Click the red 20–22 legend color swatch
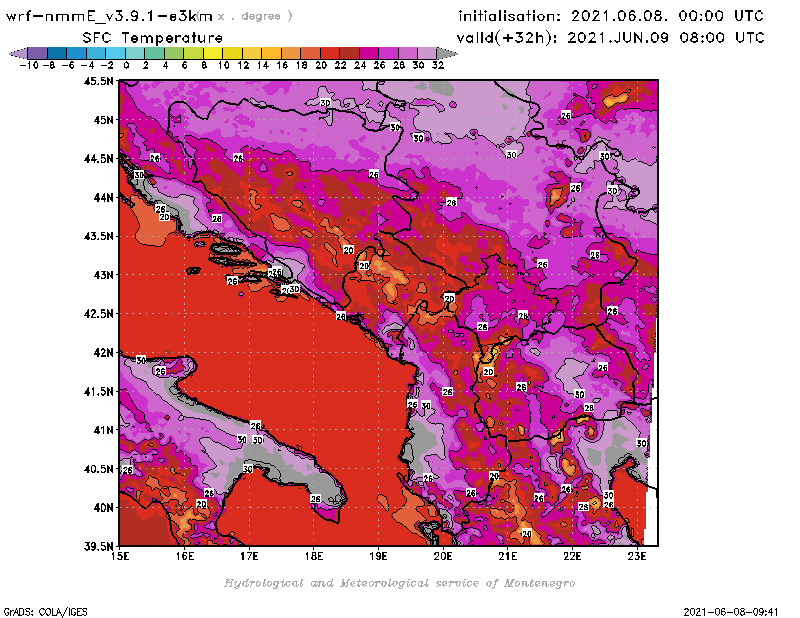 (330, 53)
